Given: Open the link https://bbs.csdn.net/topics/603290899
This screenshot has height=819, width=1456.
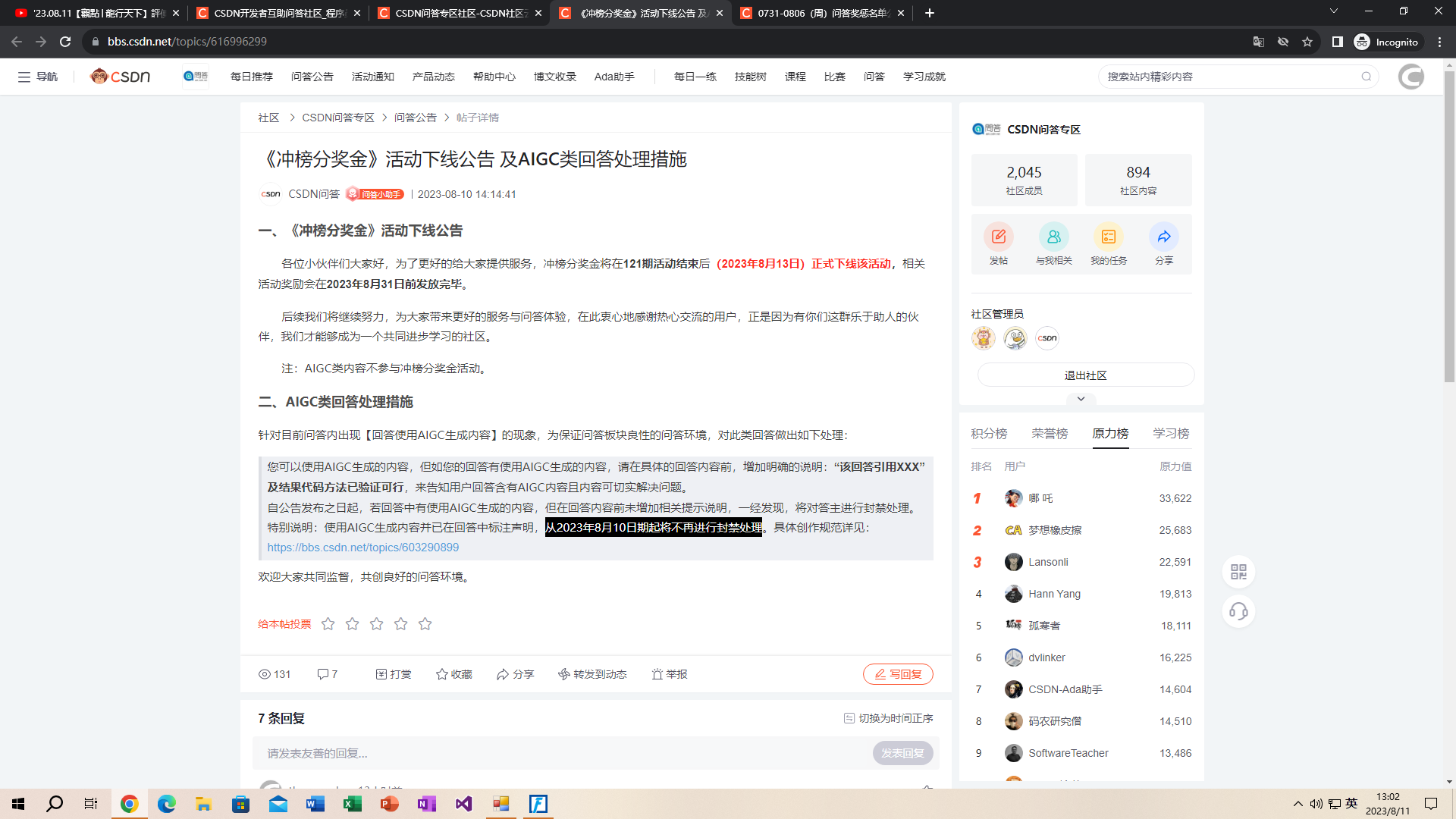Looking at the screenshot, I should click(x=362, y=547).
